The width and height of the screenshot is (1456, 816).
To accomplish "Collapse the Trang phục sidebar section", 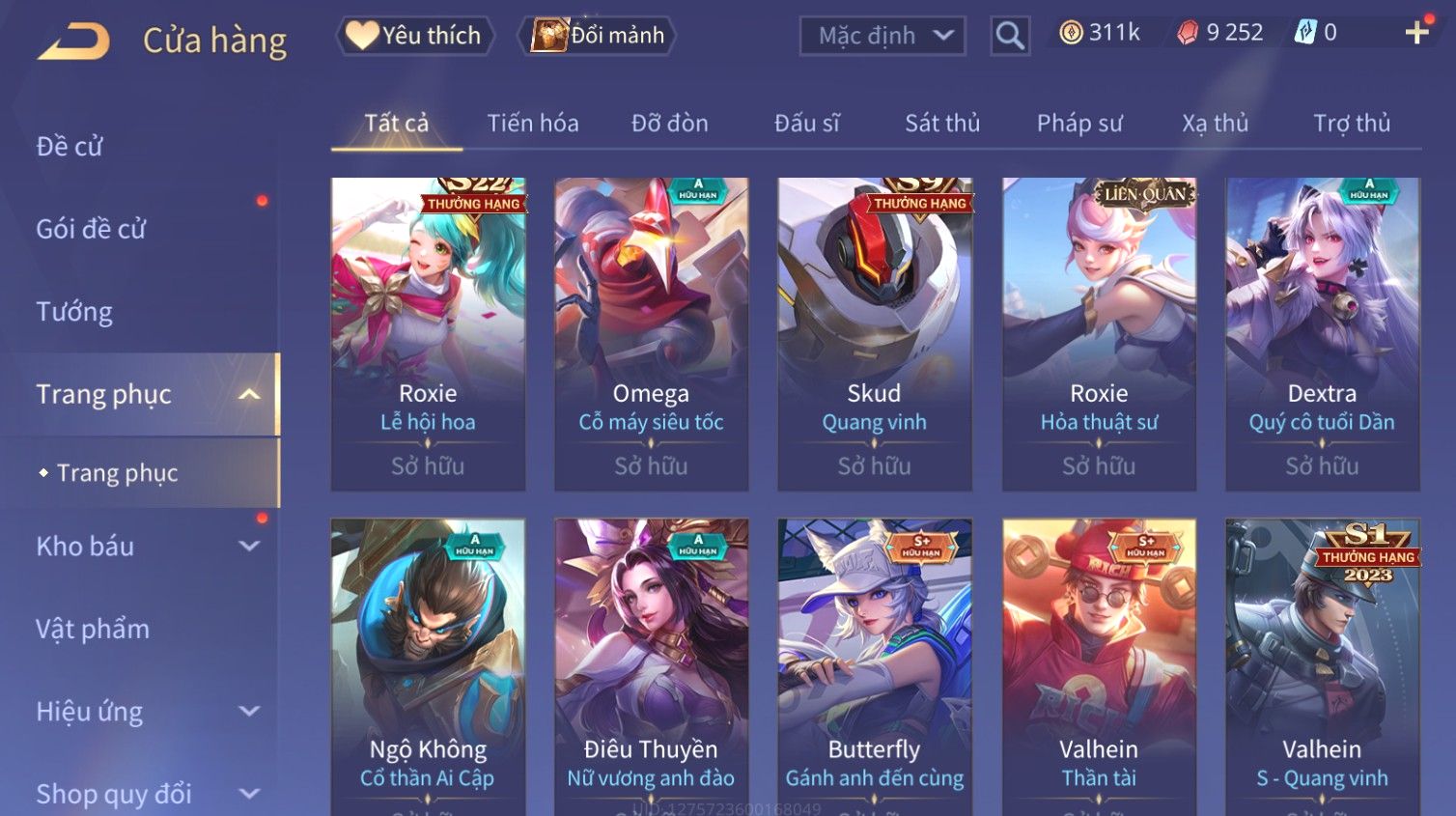I will (x=249, y=394).
